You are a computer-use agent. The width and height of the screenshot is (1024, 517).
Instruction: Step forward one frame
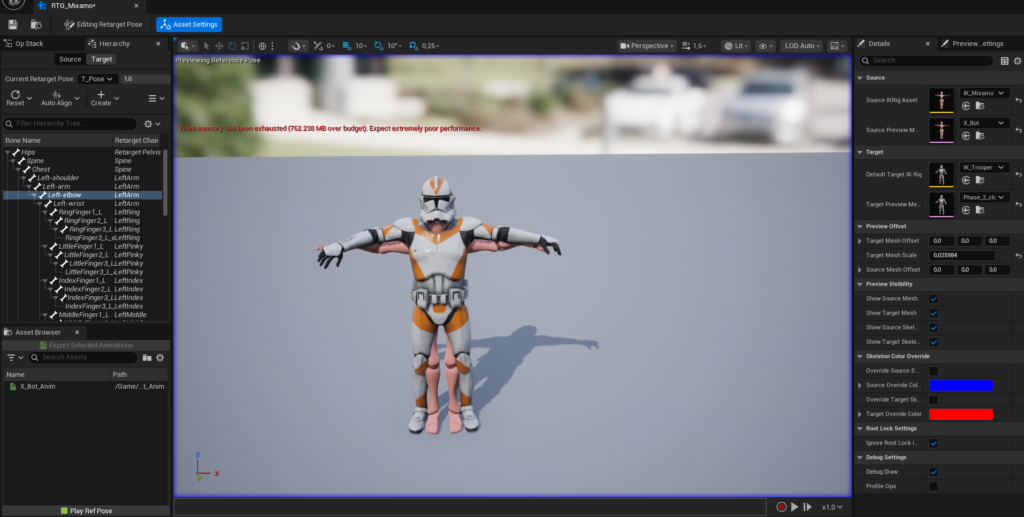tap(807, 507)
